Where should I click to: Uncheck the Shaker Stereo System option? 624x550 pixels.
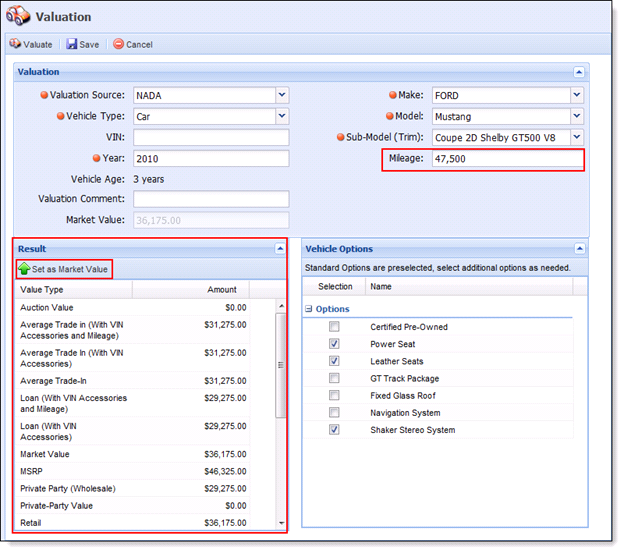tap(334, 430)
